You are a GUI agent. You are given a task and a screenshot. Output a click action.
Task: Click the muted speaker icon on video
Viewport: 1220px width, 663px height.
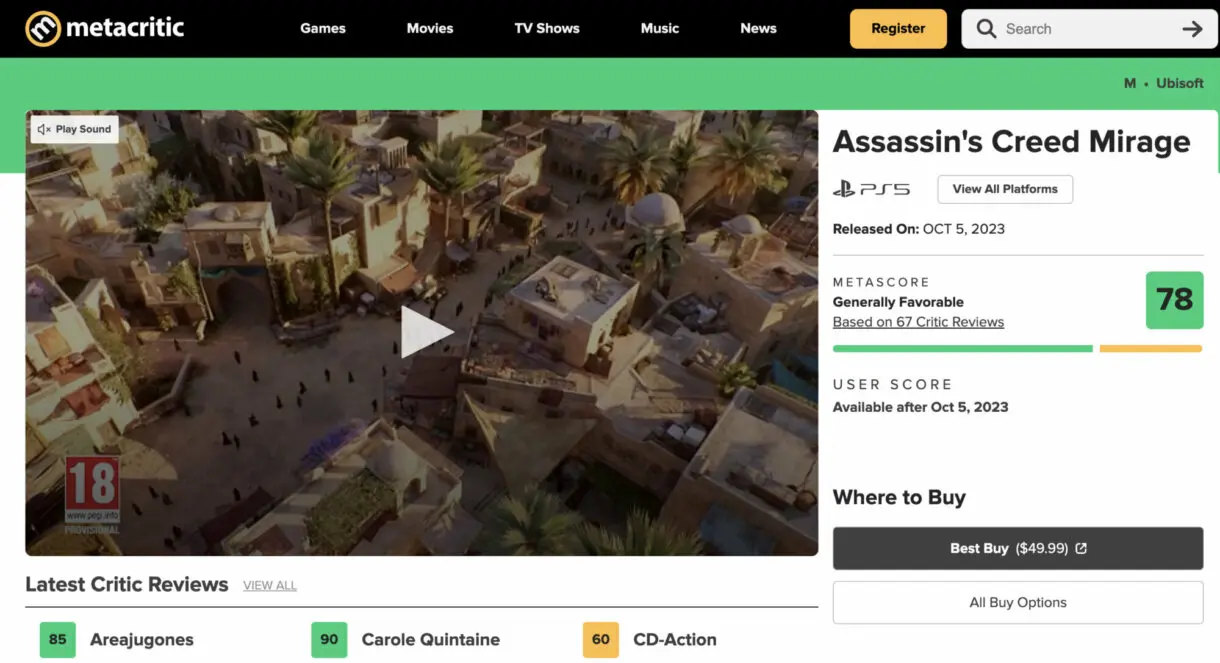point(44,129)
